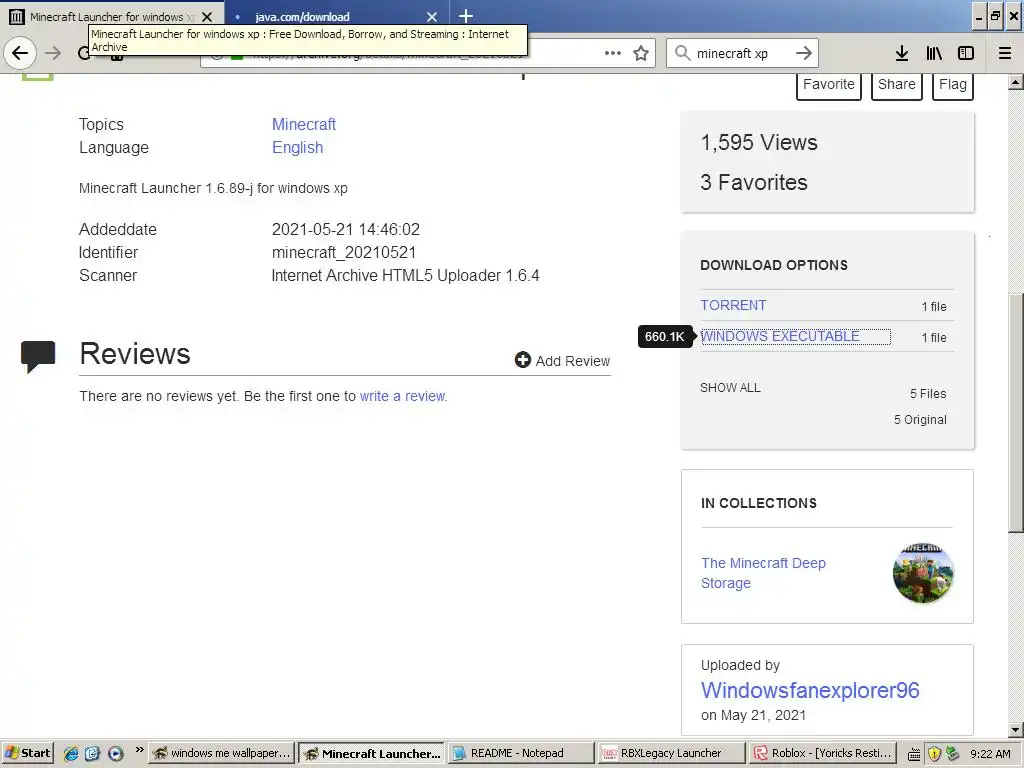Download the WINDOWS EXECUTABLE file
Viewport: 1024px width, 768px height.
(780, 336)
